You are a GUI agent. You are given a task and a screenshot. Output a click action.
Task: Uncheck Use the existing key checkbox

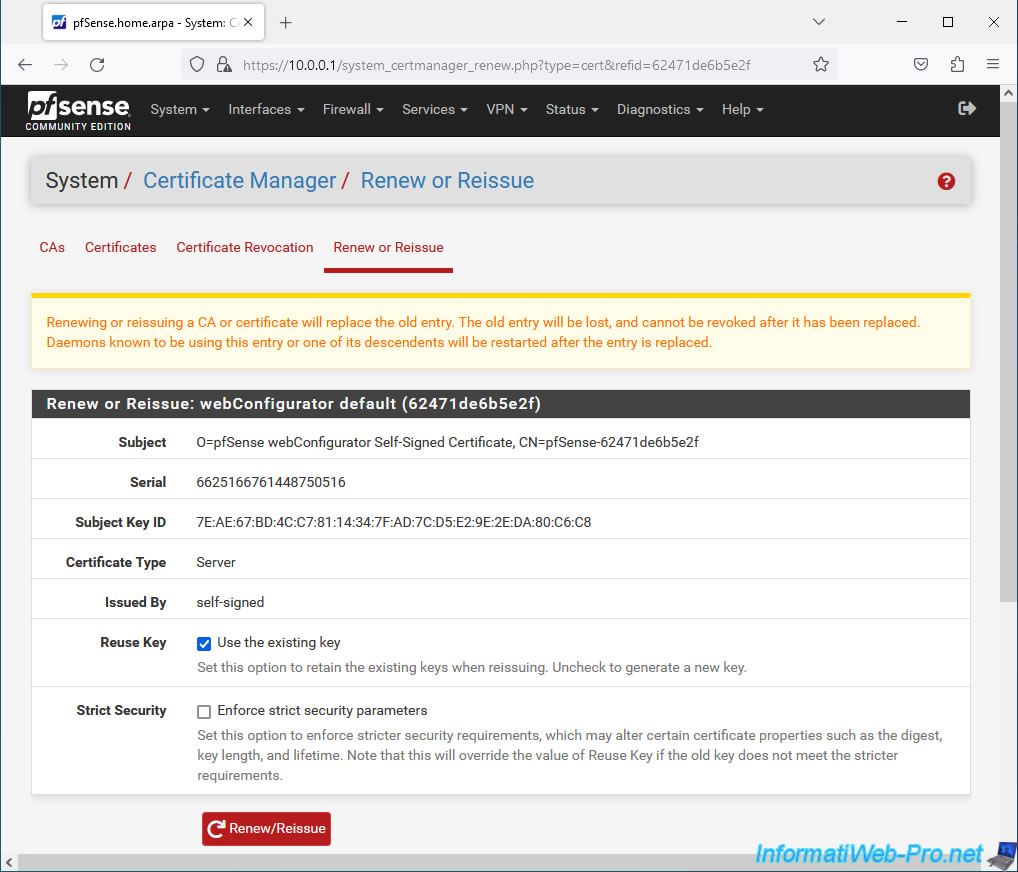(x=204, y=643)
